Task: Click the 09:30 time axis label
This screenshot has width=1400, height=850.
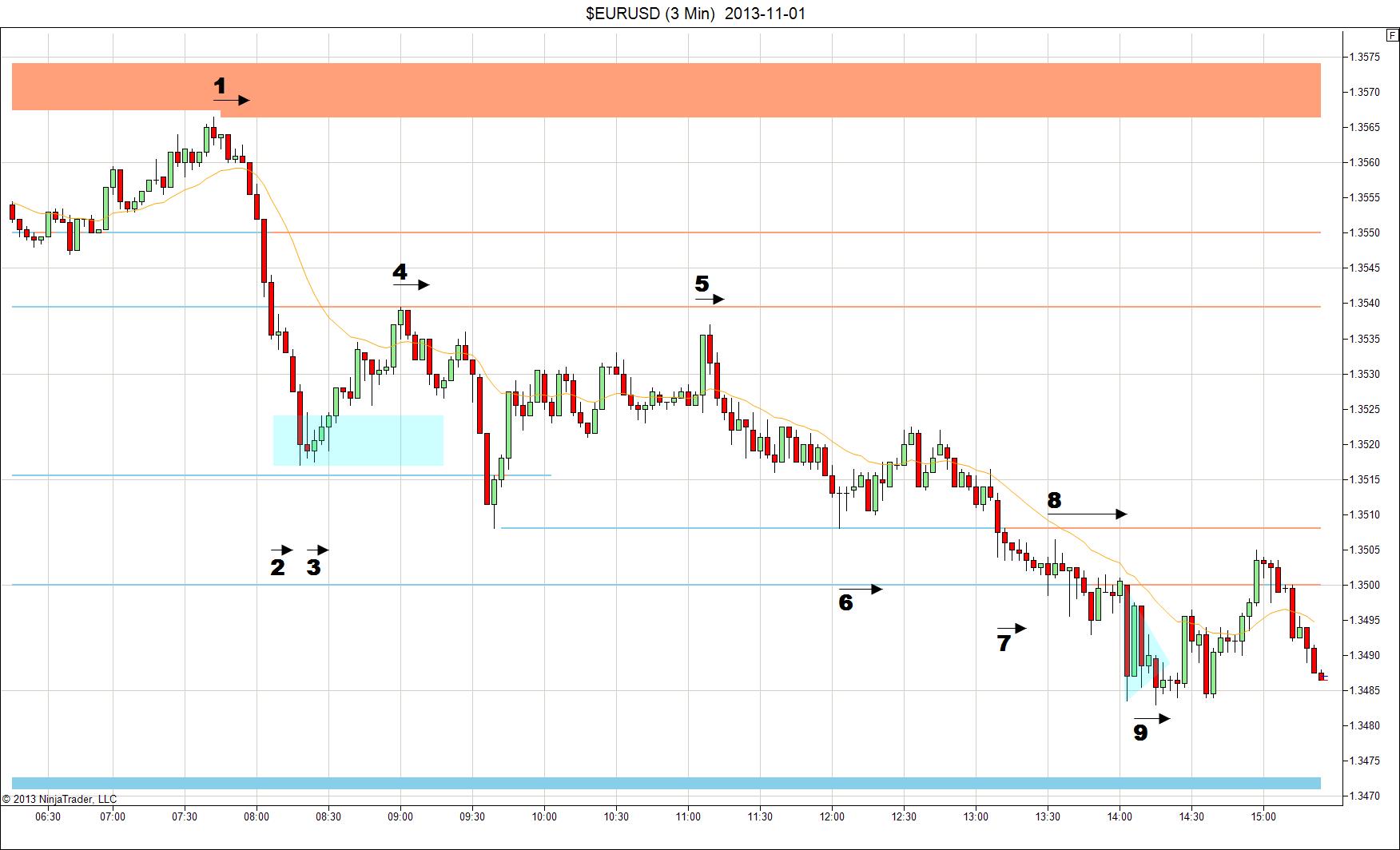Action: 472,816
